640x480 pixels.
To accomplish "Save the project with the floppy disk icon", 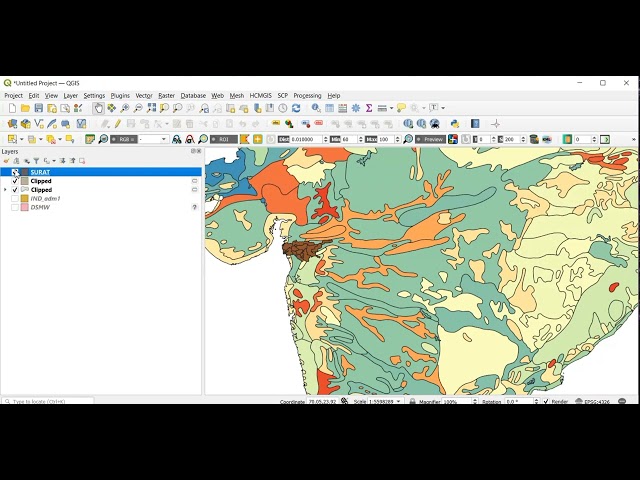I will tap(38, 108).
